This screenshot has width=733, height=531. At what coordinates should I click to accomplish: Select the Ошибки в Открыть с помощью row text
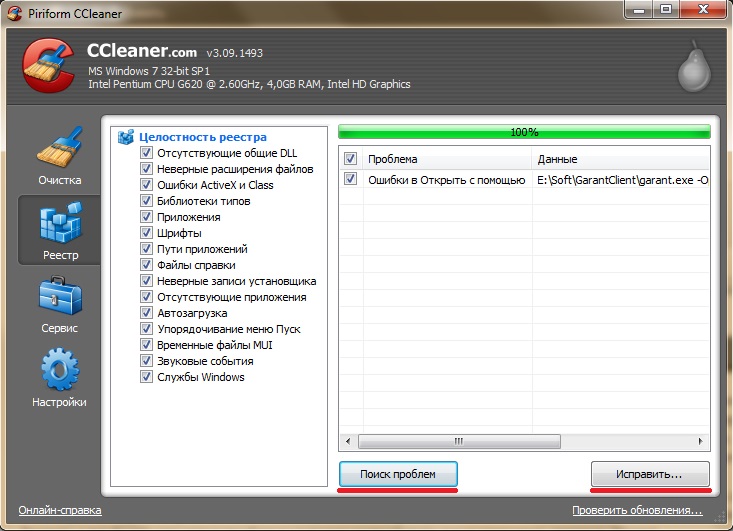click(446, 180)
